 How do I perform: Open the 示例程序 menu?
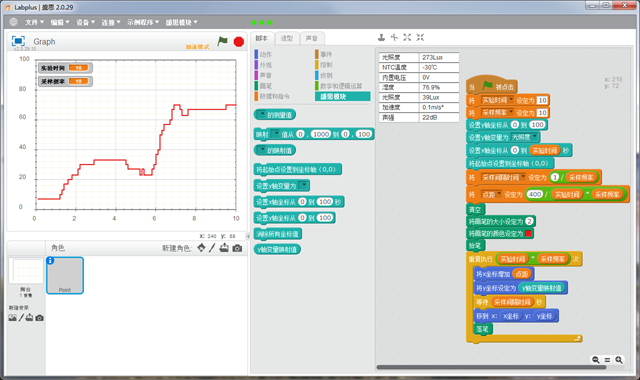click(x=143, y=22)
